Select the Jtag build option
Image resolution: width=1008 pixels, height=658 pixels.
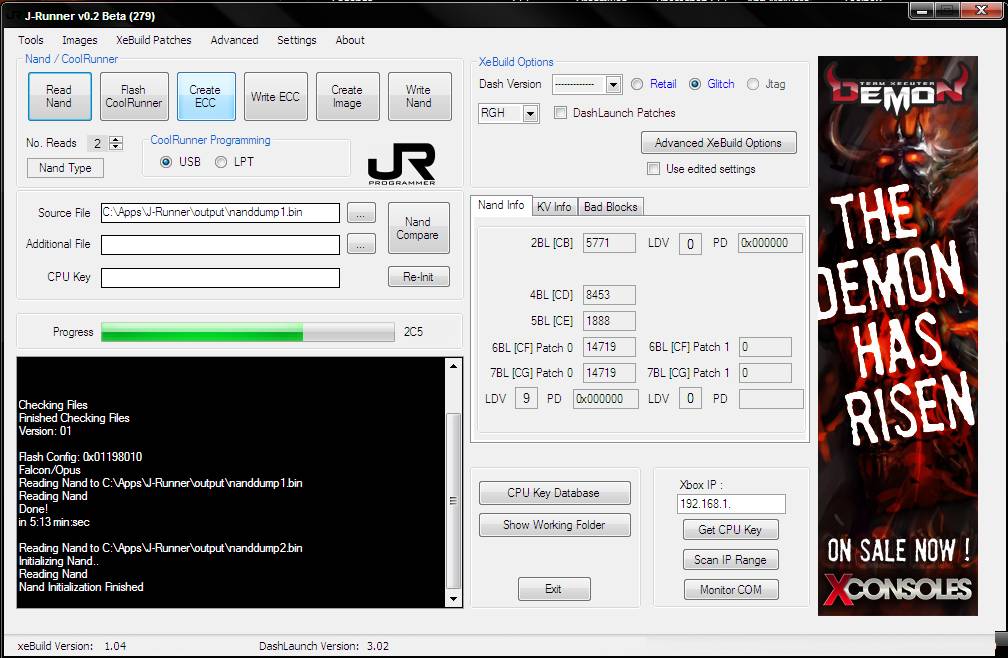(x=753, y=84)
